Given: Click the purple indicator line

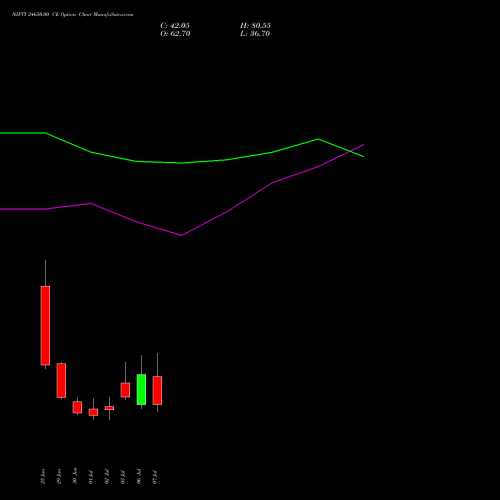Looking at the screenshot, I should point(182,235).
